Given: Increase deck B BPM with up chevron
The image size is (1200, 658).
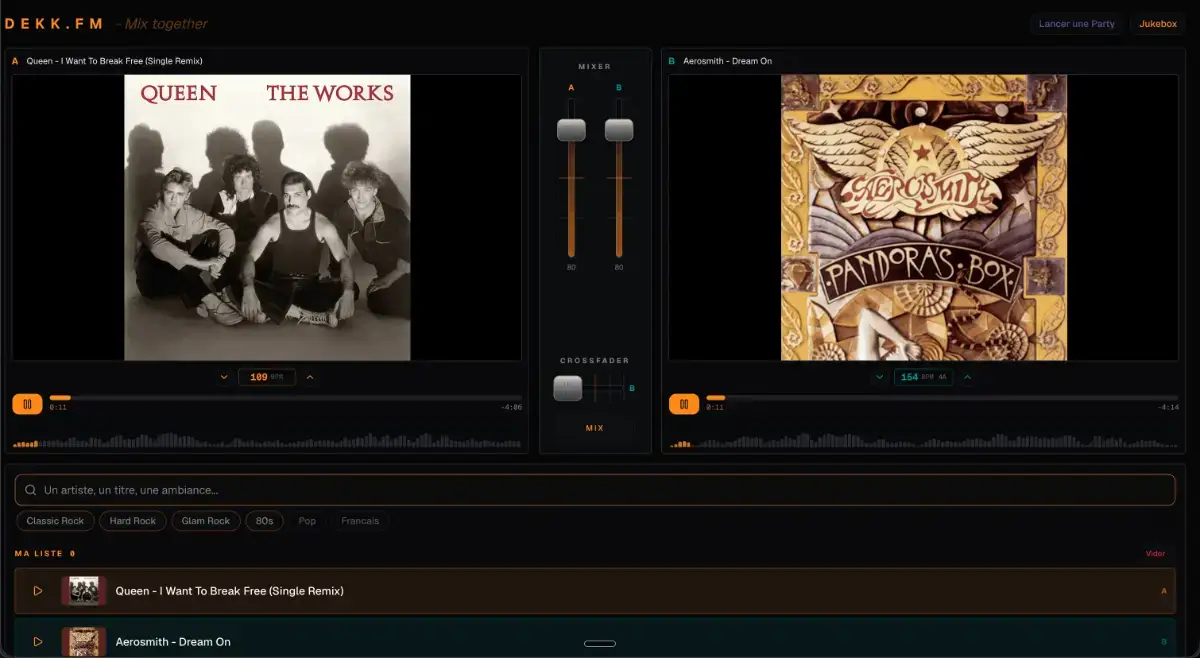Looking at the screenshot, I should click(x=967, y=377).
